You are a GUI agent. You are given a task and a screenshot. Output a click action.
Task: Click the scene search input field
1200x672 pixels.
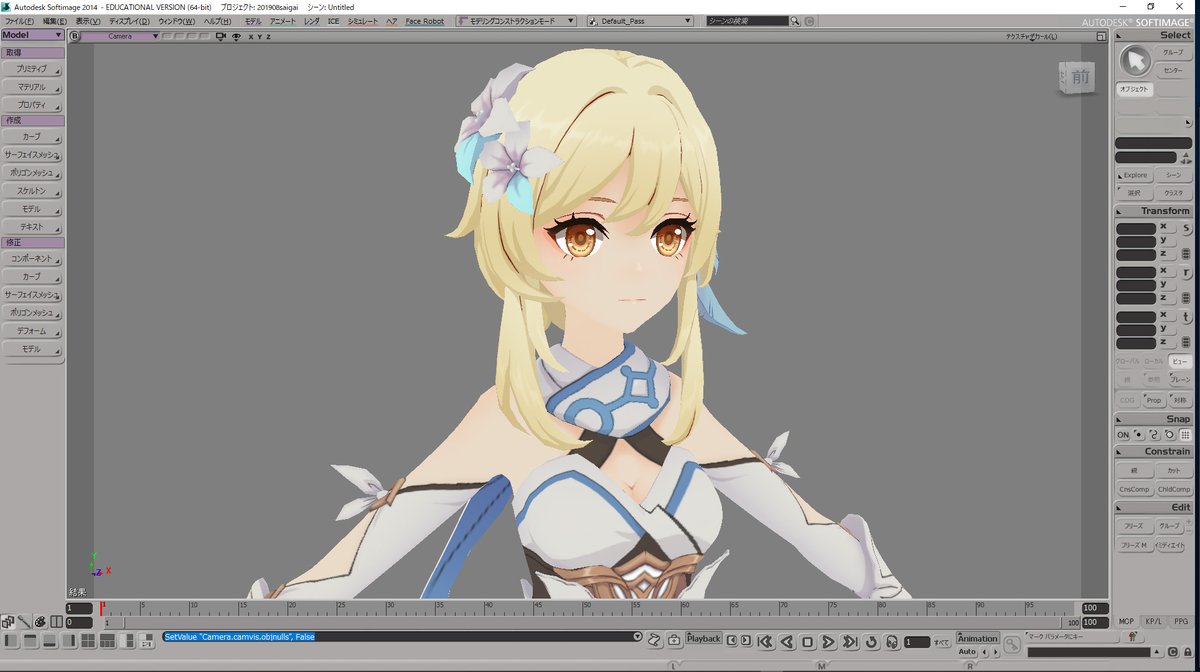point(747,21)
